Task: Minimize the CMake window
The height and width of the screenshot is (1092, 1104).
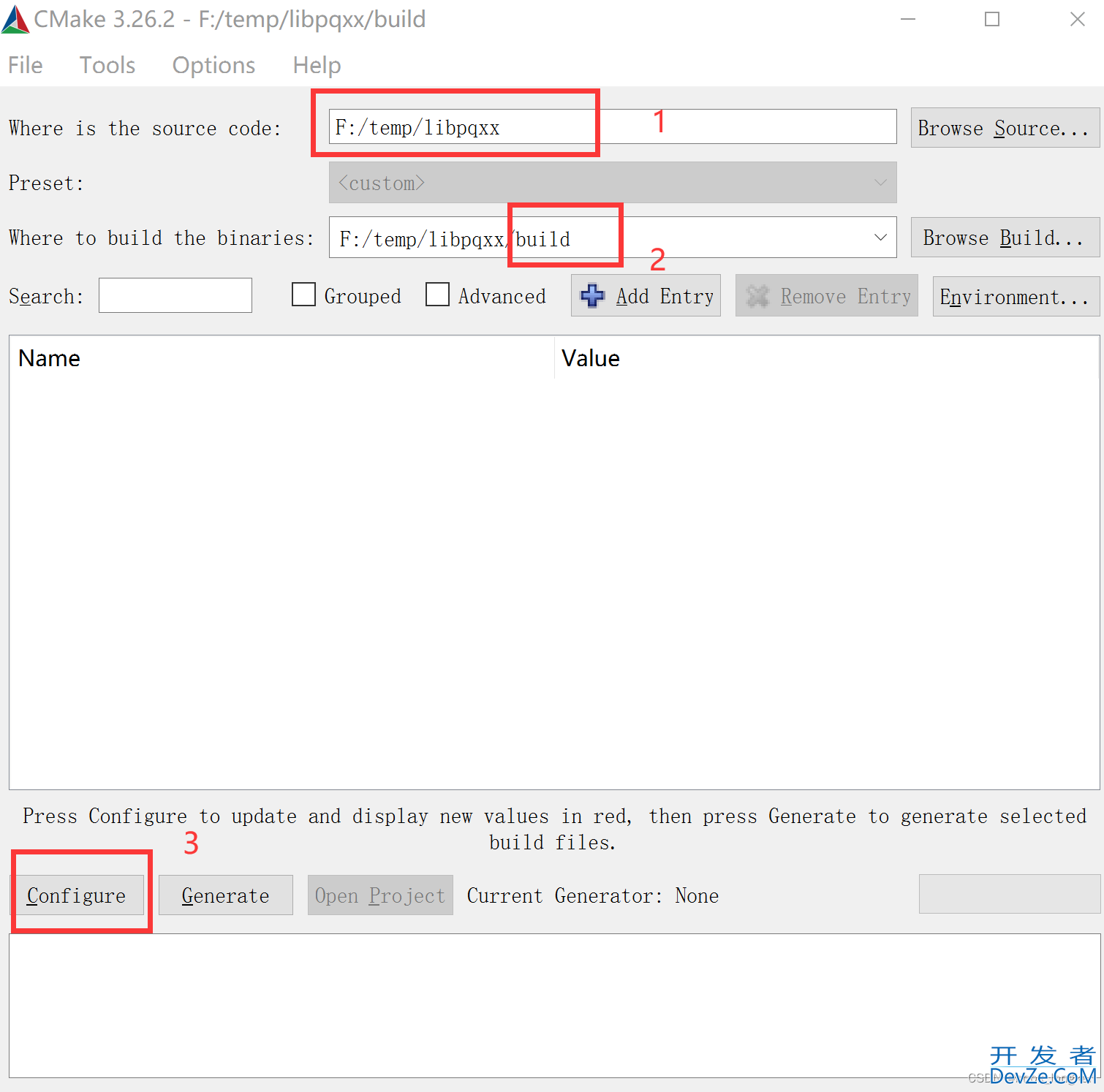Action: (x=908, y=20)
